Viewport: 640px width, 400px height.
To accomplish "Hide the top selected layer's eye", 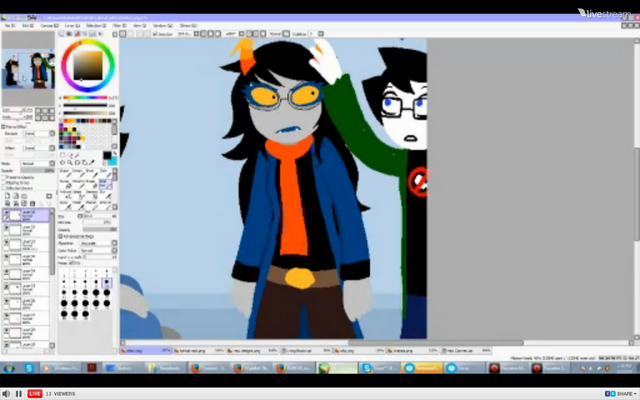I will 6,213.
